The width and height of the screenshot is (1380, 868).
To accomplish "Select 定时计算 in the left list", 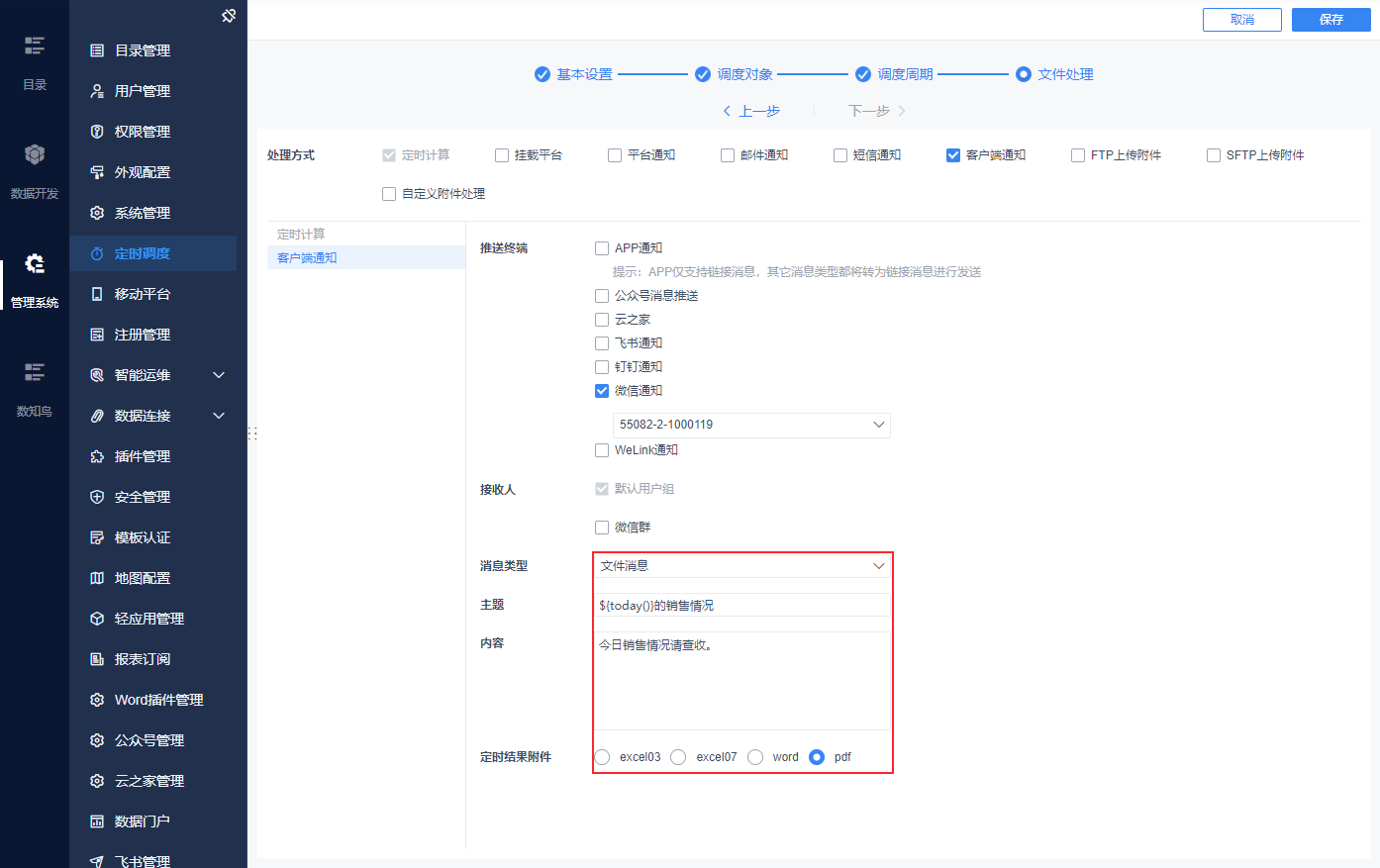I will click(366, 234).
